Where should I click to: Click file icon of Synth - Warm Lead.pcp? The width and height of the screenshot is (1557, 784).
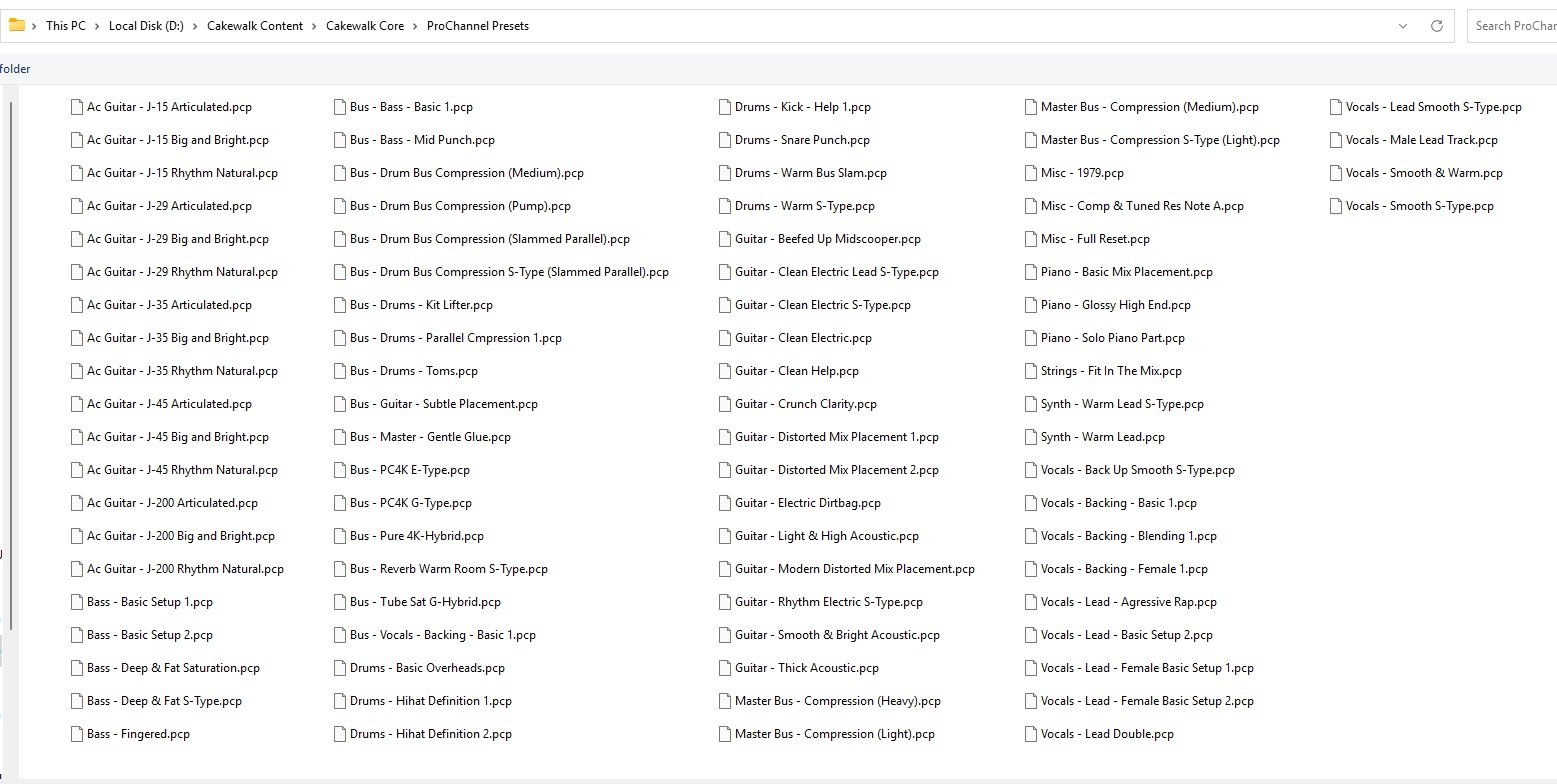pyautogui.click(x=1031, y=437)
